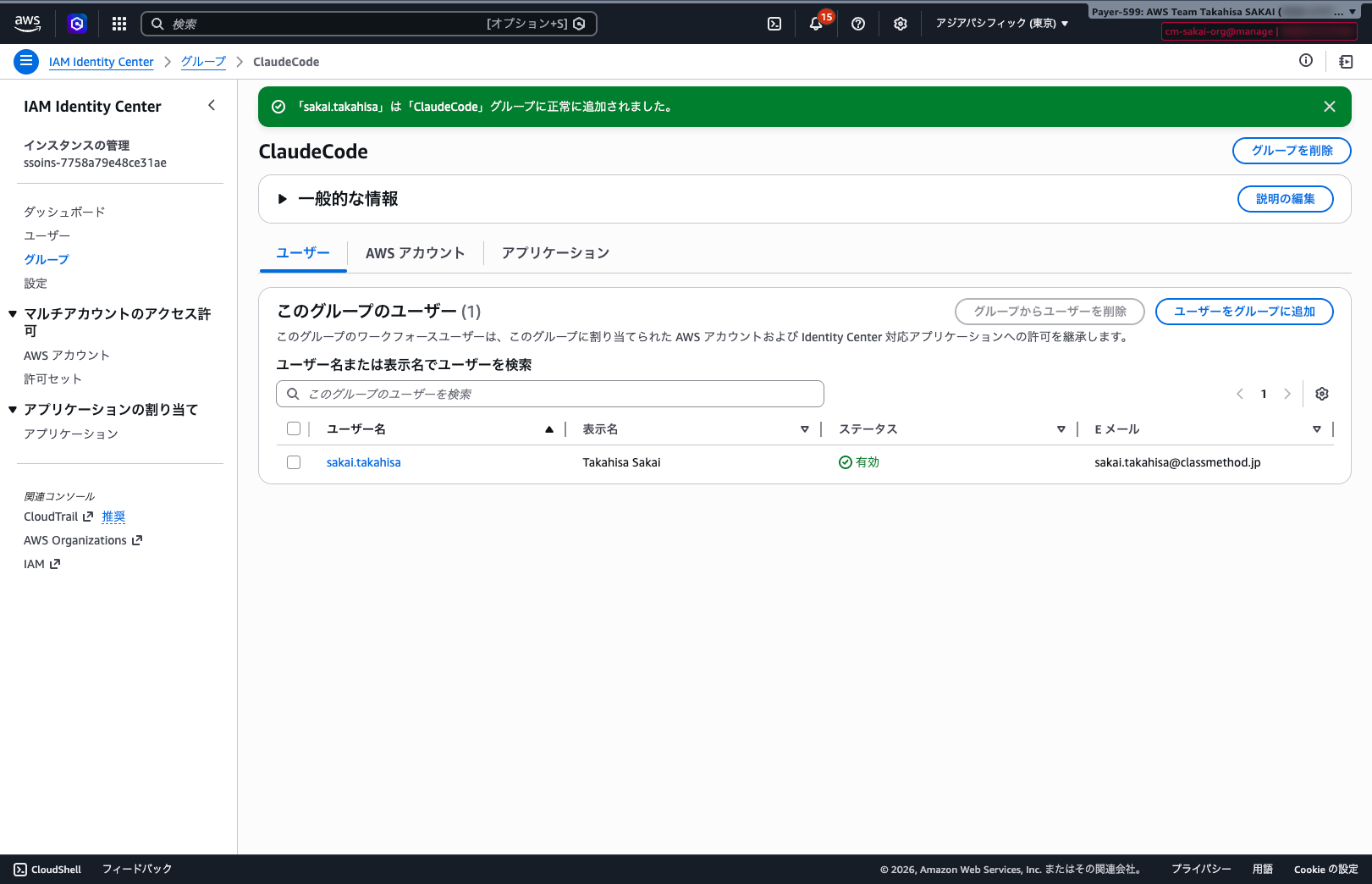Open the AWS services grid menu
Screen dimensions: 1372x884
(x=119, y=24)
